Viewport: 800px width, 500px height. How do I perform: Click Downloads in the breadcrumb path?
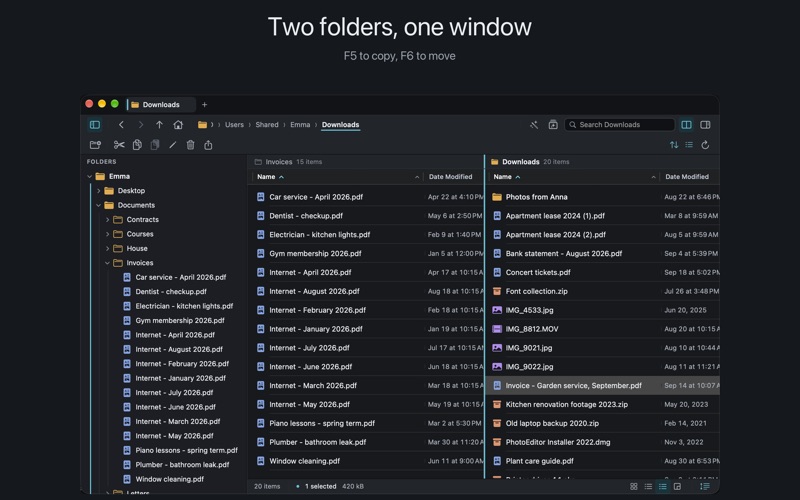[x=340, y=124]
